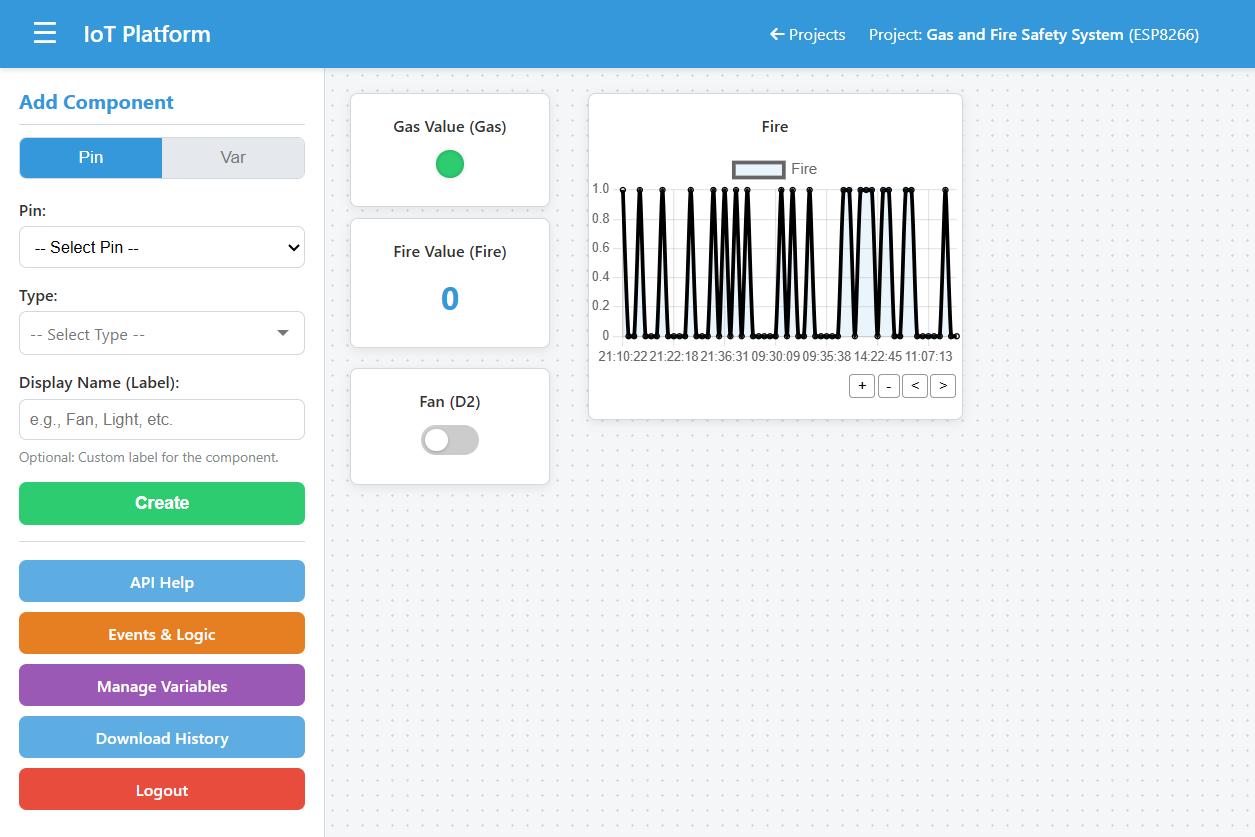Click the Optional custom label hint text
The height and width of the screenshot is (837, 1255).
tap(149, 457)
